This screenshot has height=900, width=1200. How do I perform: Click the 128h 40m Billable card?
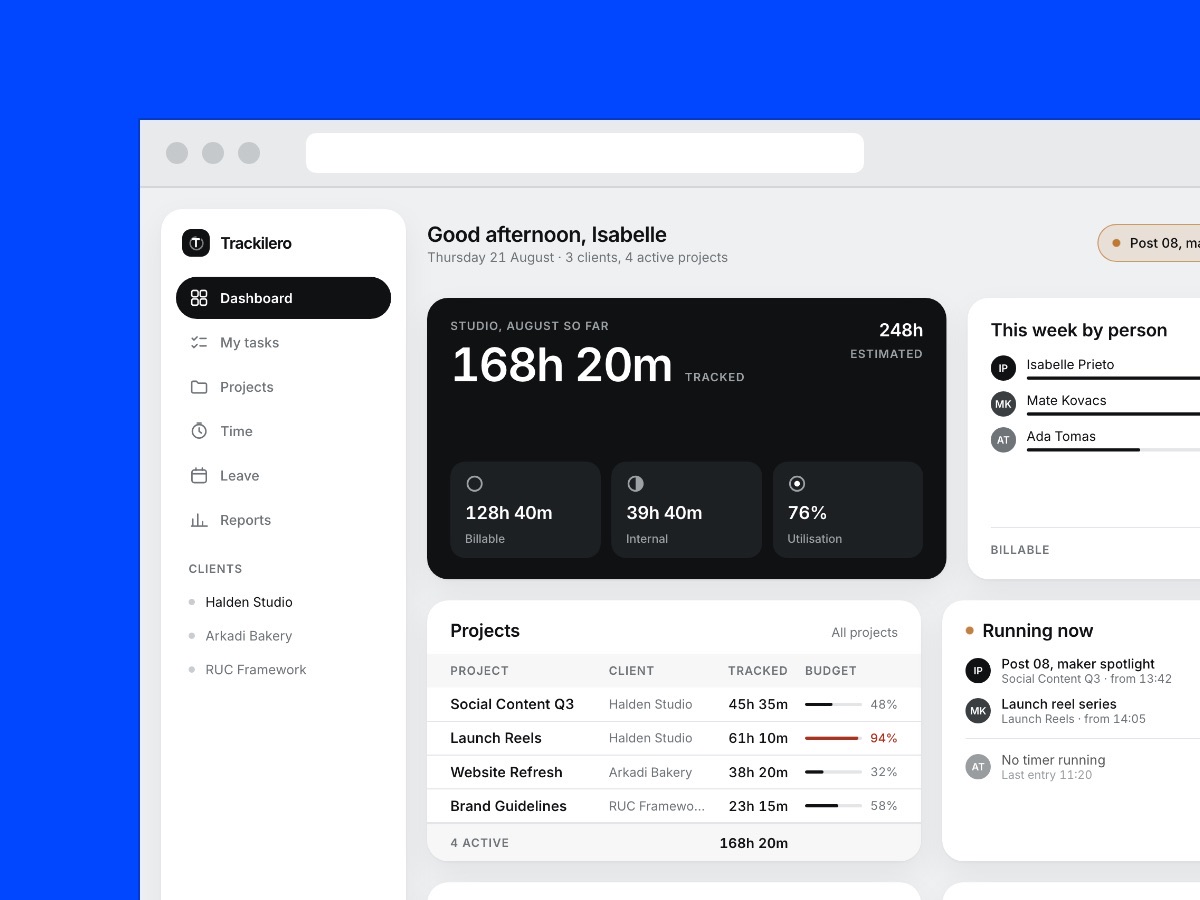[525, 510]
